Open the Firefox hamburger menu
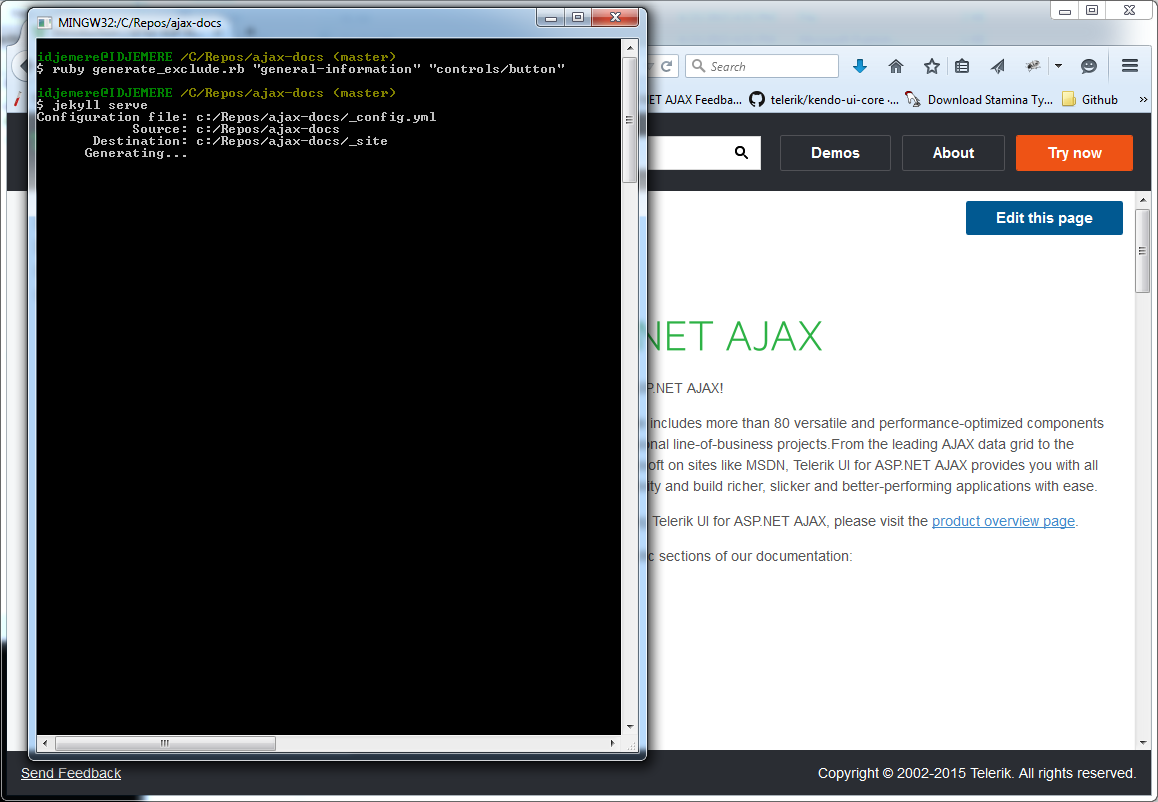The height and width of the screenshot is (802, 1158). [1130, 66]
